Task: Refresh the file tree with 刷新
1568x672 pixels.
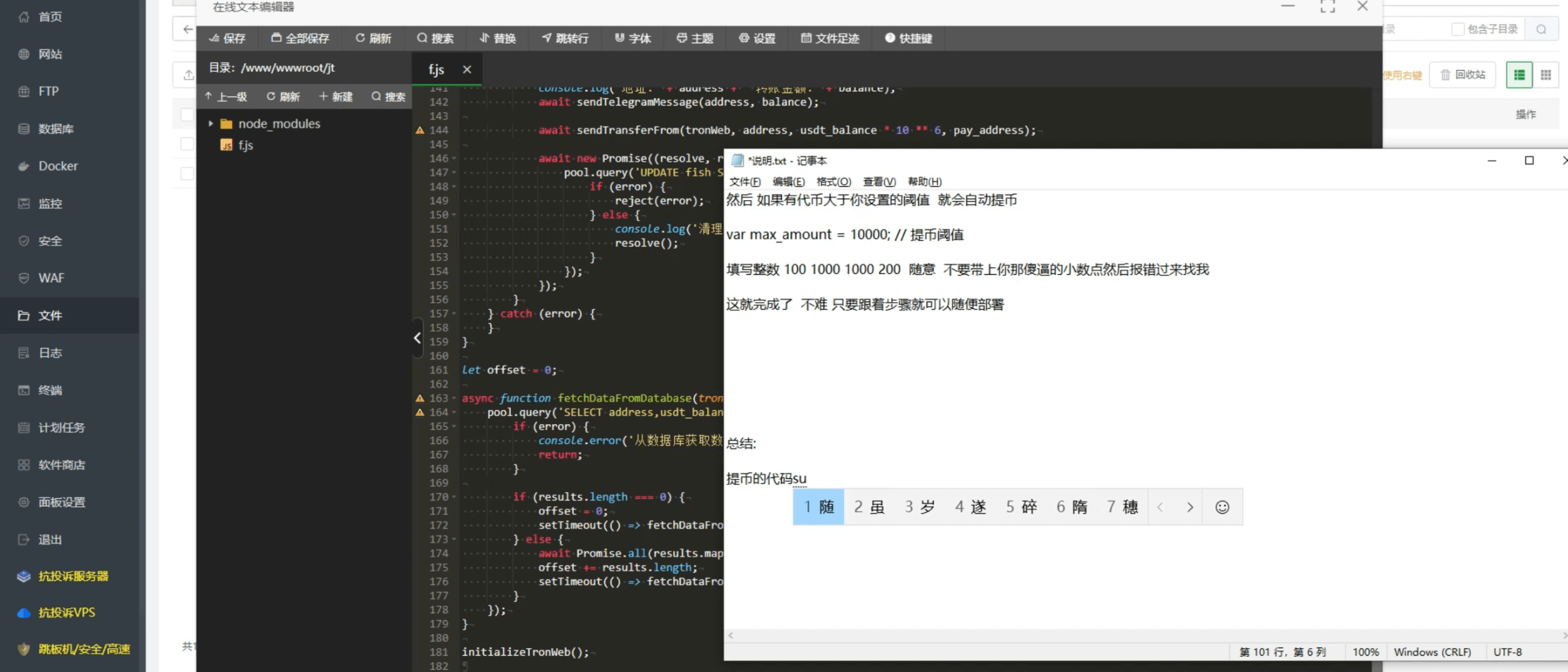Action: [283, 97]
